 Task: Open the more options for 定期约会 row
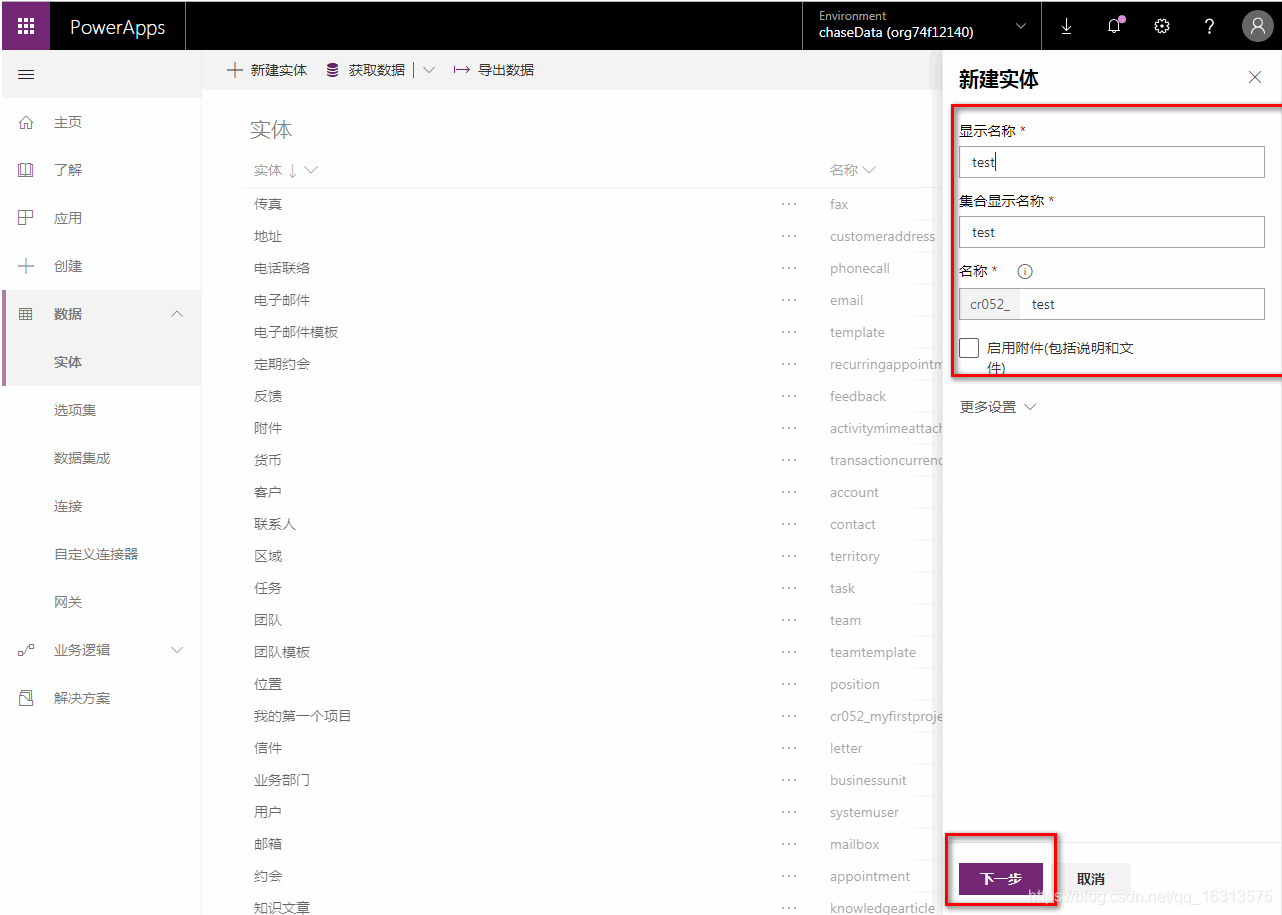click(789, 364)
